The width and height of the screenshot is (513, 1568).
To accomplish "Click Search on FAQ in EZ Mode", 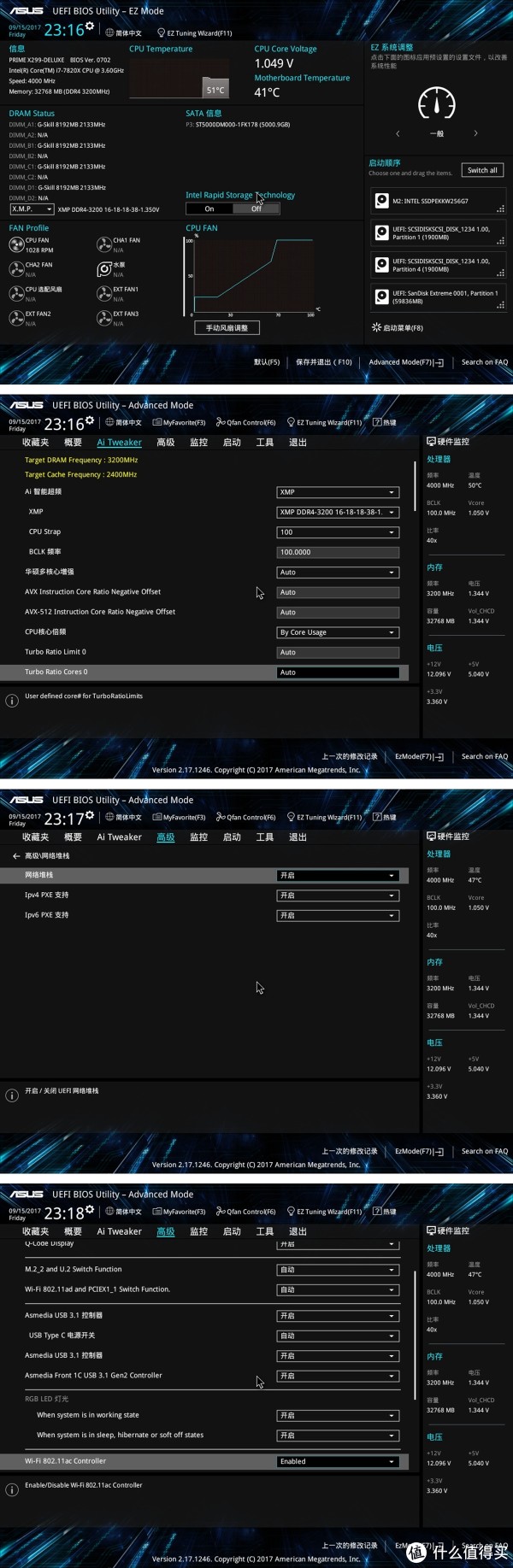I will pyautogui.click(x=485, y=362).
